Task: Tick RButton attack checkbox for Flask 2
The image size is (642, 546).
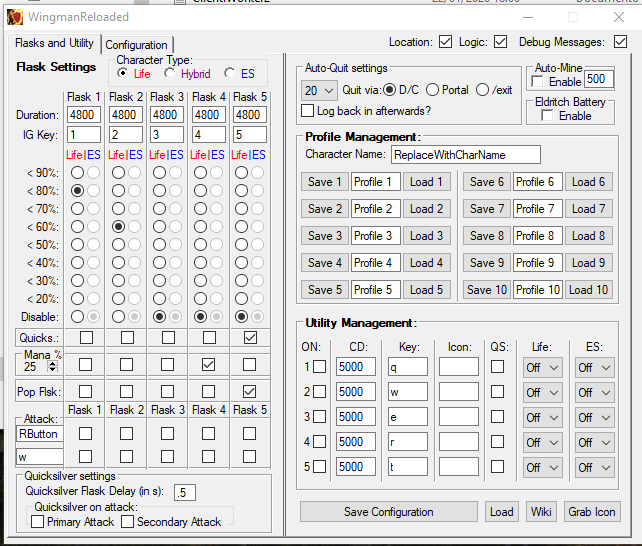Action: [x=126, y=433]
